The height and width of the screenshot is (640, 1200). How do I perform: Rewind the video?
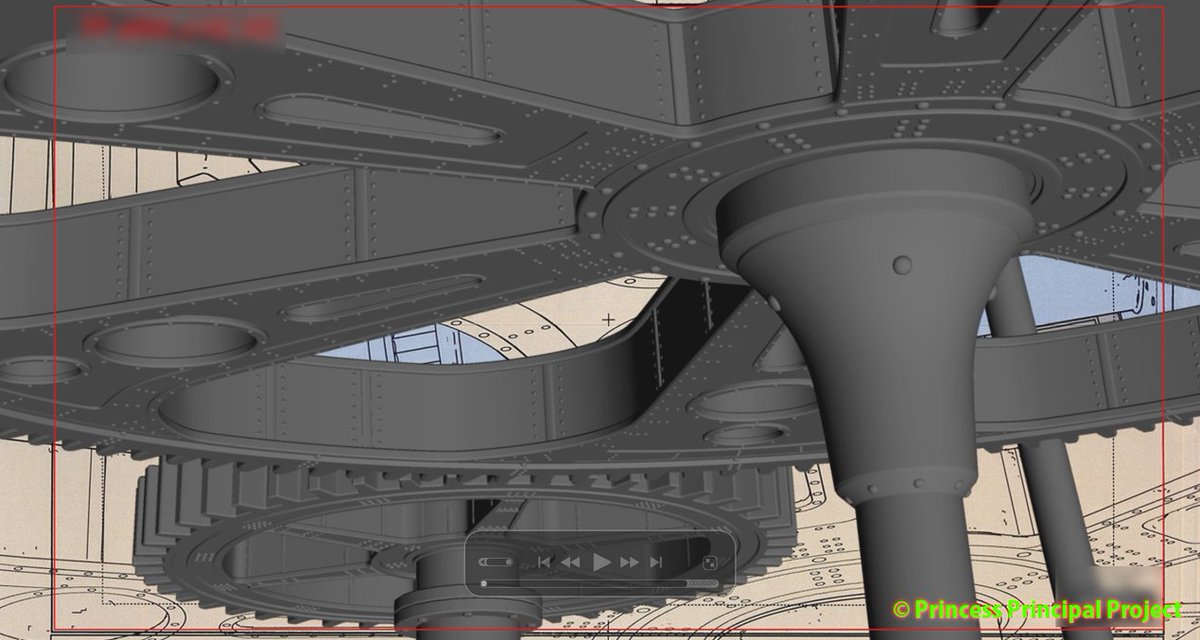[570, 562]
